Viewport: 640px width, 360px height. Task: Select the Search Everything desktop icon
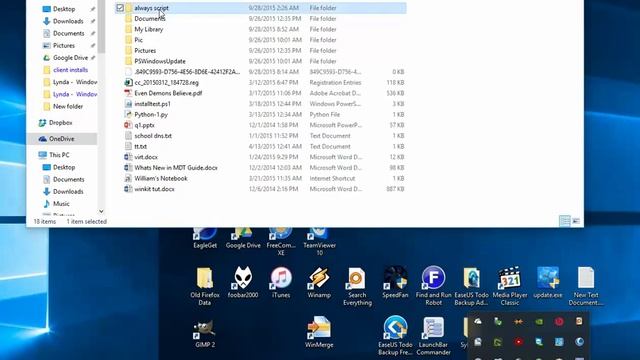point(357,286)
